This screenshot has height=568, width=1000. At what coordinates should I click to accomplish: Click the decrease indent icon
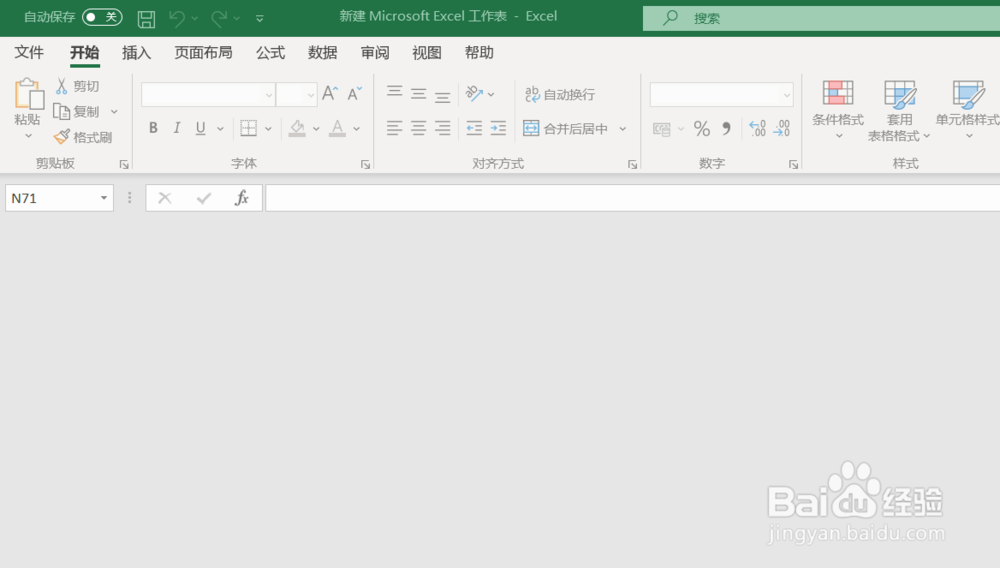[x=474, y=128]
